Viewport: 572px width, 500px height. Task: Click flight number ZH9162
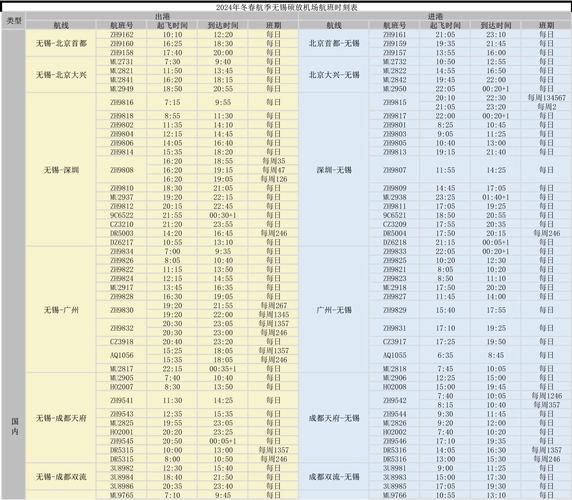click(121, 35)
